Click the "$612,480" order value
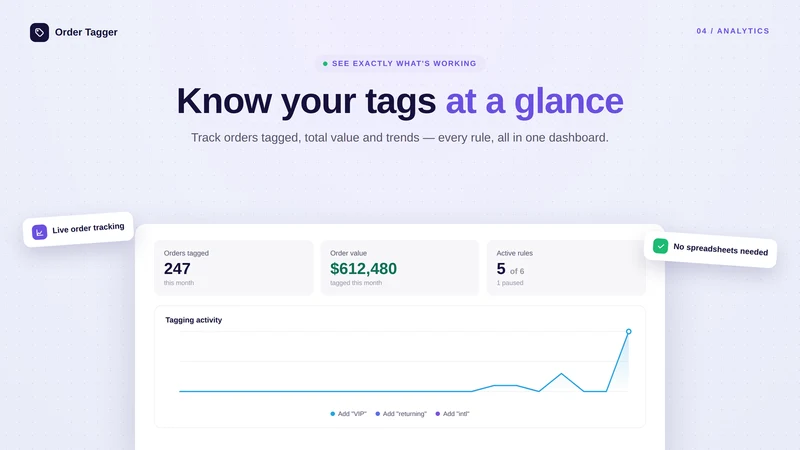Viewport: 800px width, 450px height. pyautogui.click(x=363, y=268)
